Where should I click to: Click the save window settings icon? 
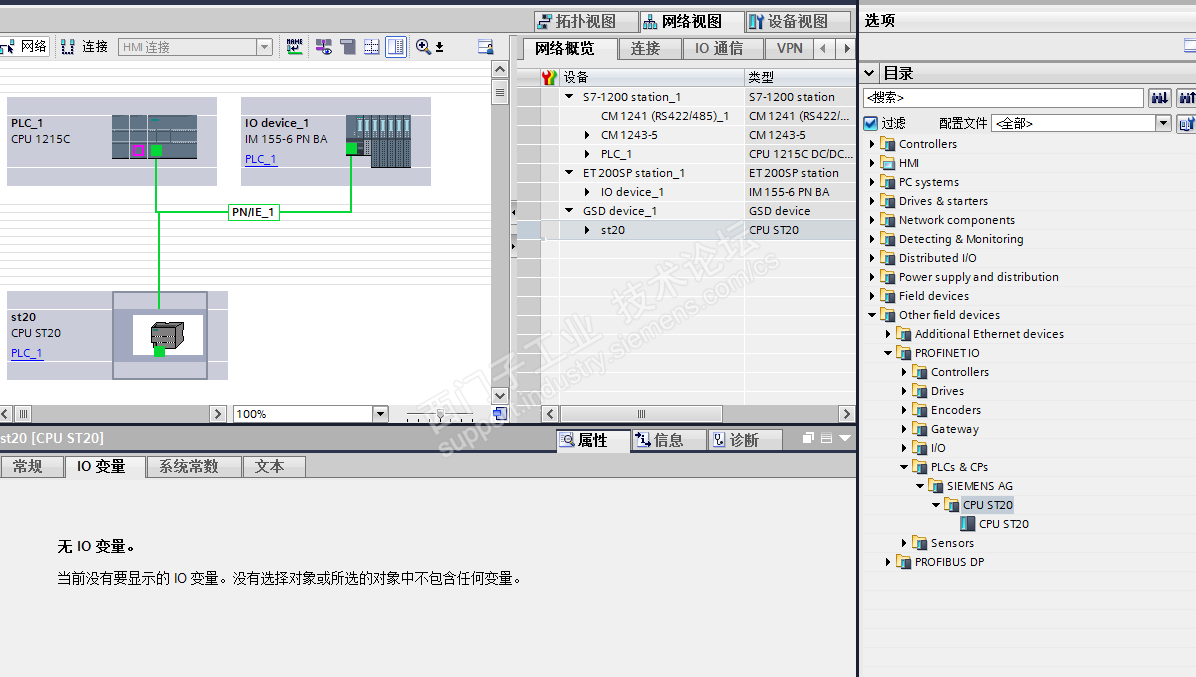coord(485,47)
